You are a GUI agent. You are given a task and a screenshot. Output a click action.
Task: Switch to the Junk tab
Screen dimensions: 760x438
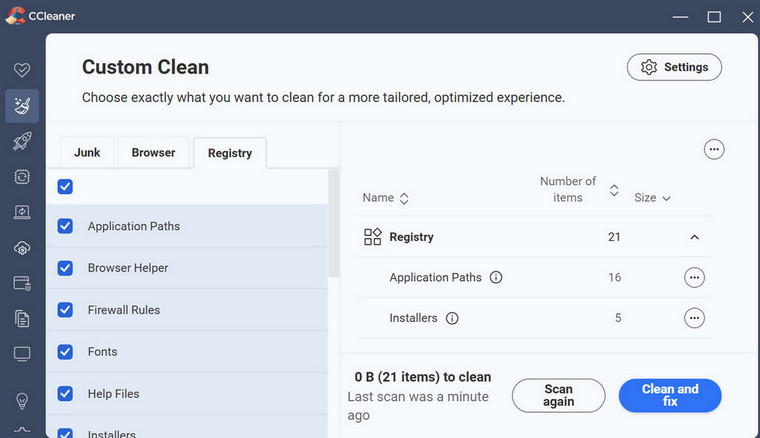[x=87, y=153]
